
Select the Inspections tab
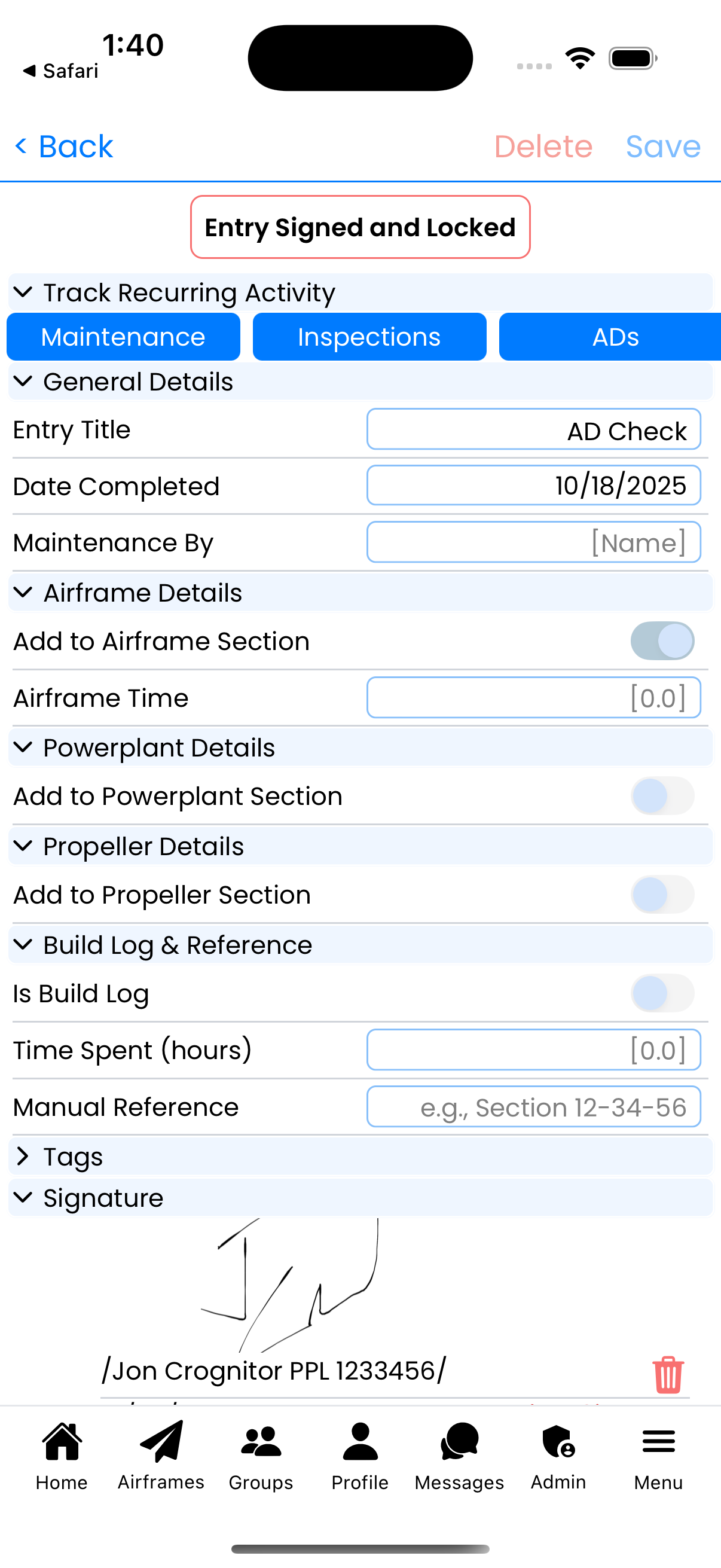369,337
